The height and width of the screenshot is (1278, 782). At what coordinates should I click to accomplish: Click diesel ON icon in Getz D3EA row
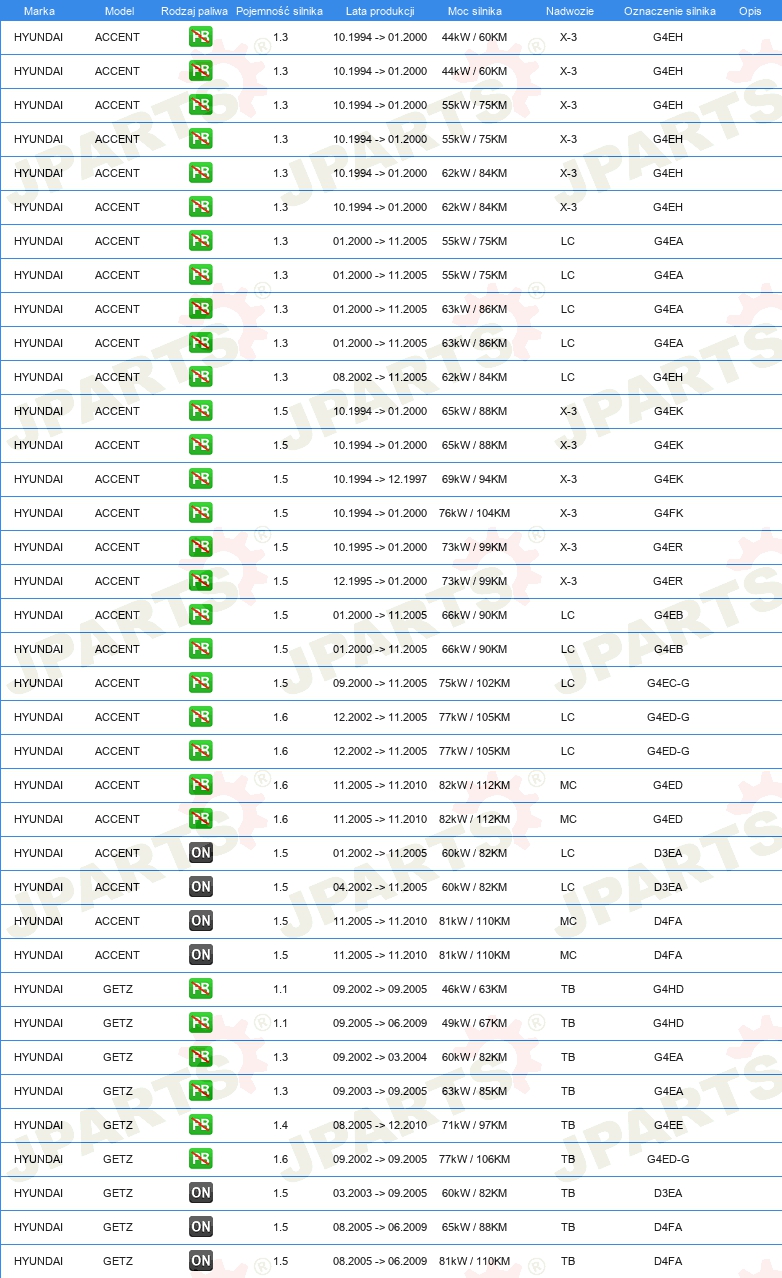(201, 1193)
